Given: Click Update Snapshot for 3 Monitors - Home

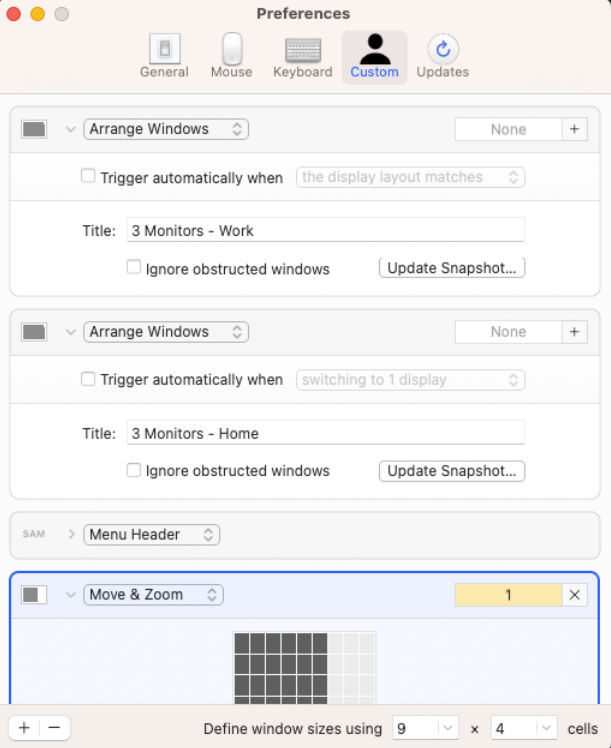Looking at the screenshot, I should tap(452, 471).
